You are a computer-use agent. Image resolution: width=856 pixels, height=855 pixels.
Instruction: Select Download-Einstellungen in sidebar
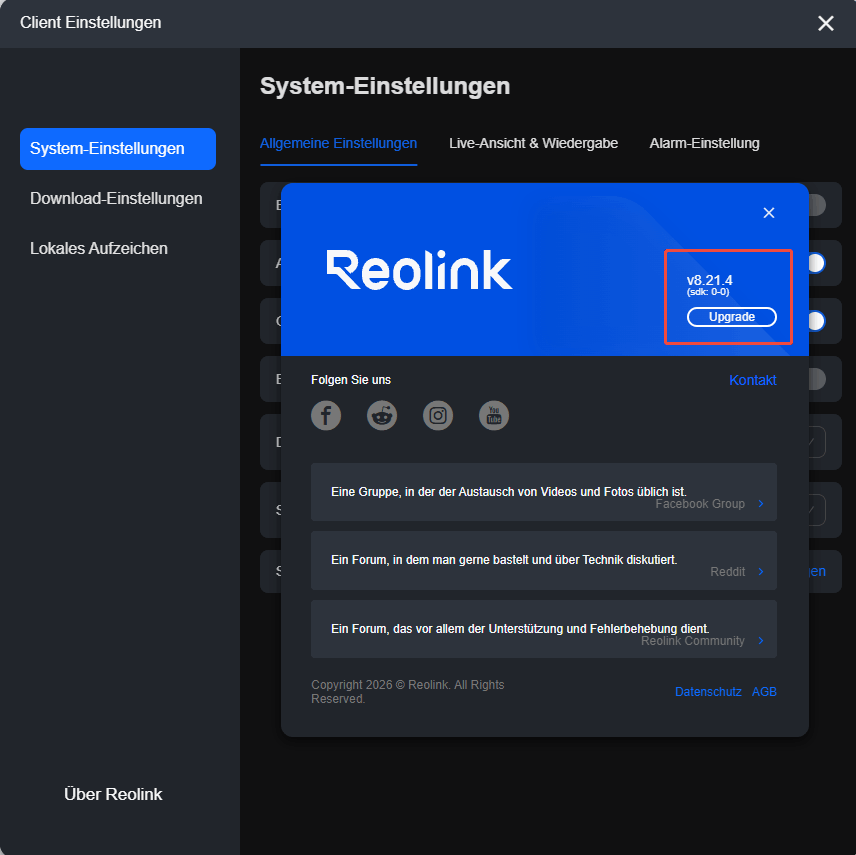(x=116, y=199)
